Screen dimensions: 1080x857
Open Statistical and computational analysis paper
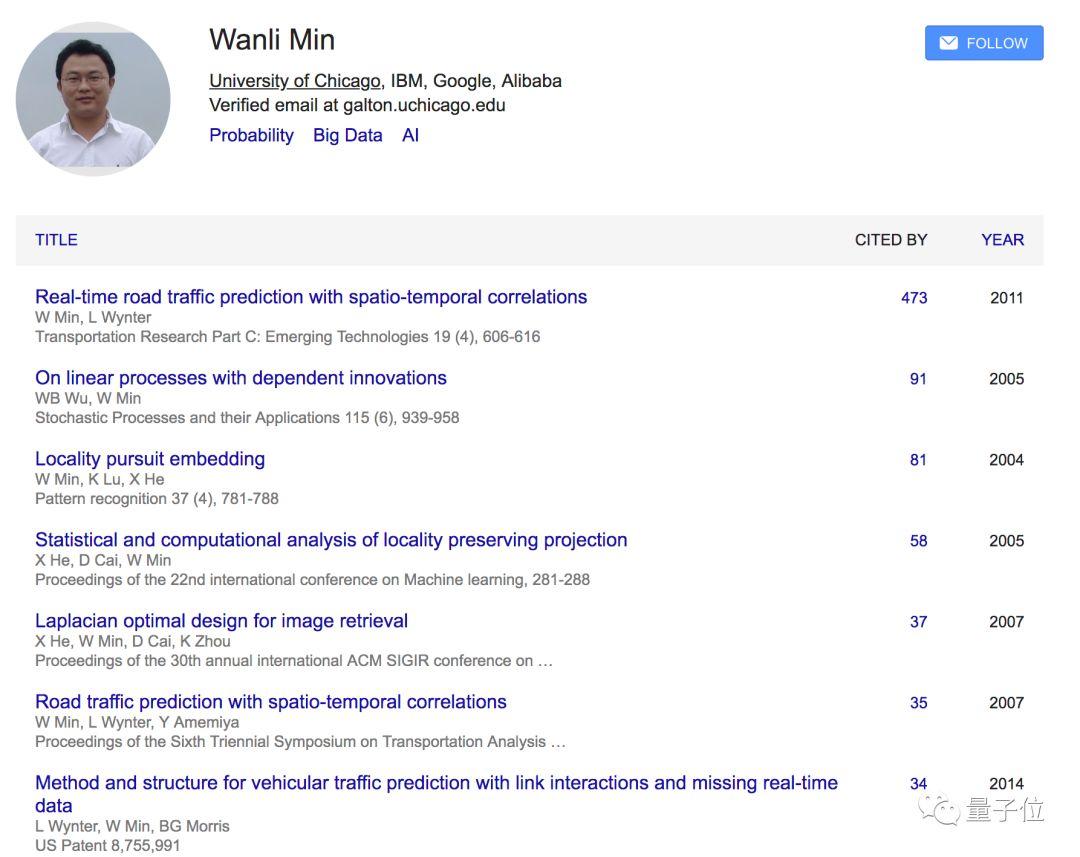331,540
